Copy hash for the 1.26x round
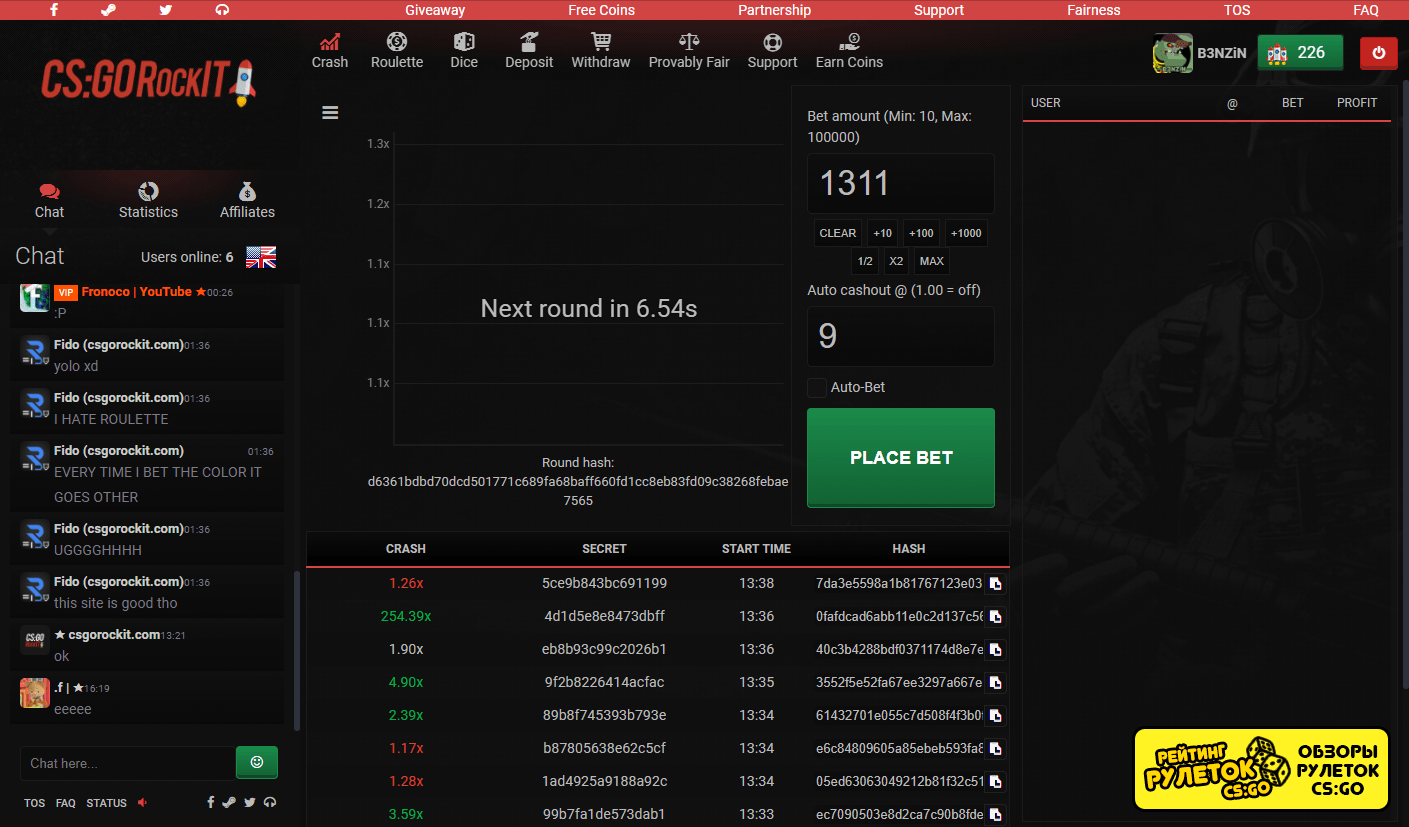Viewport: 1409px width, 827px height. pos(996,584)
